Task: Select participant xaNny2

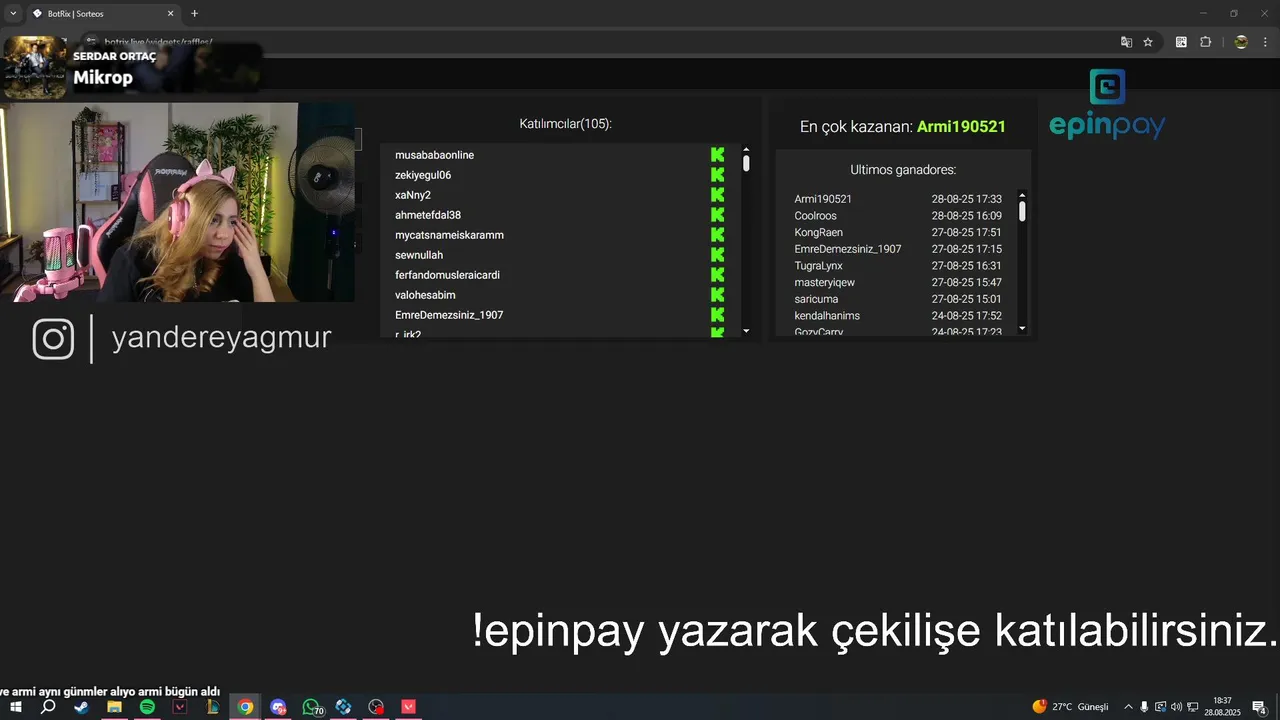Action: coord(413,195)
